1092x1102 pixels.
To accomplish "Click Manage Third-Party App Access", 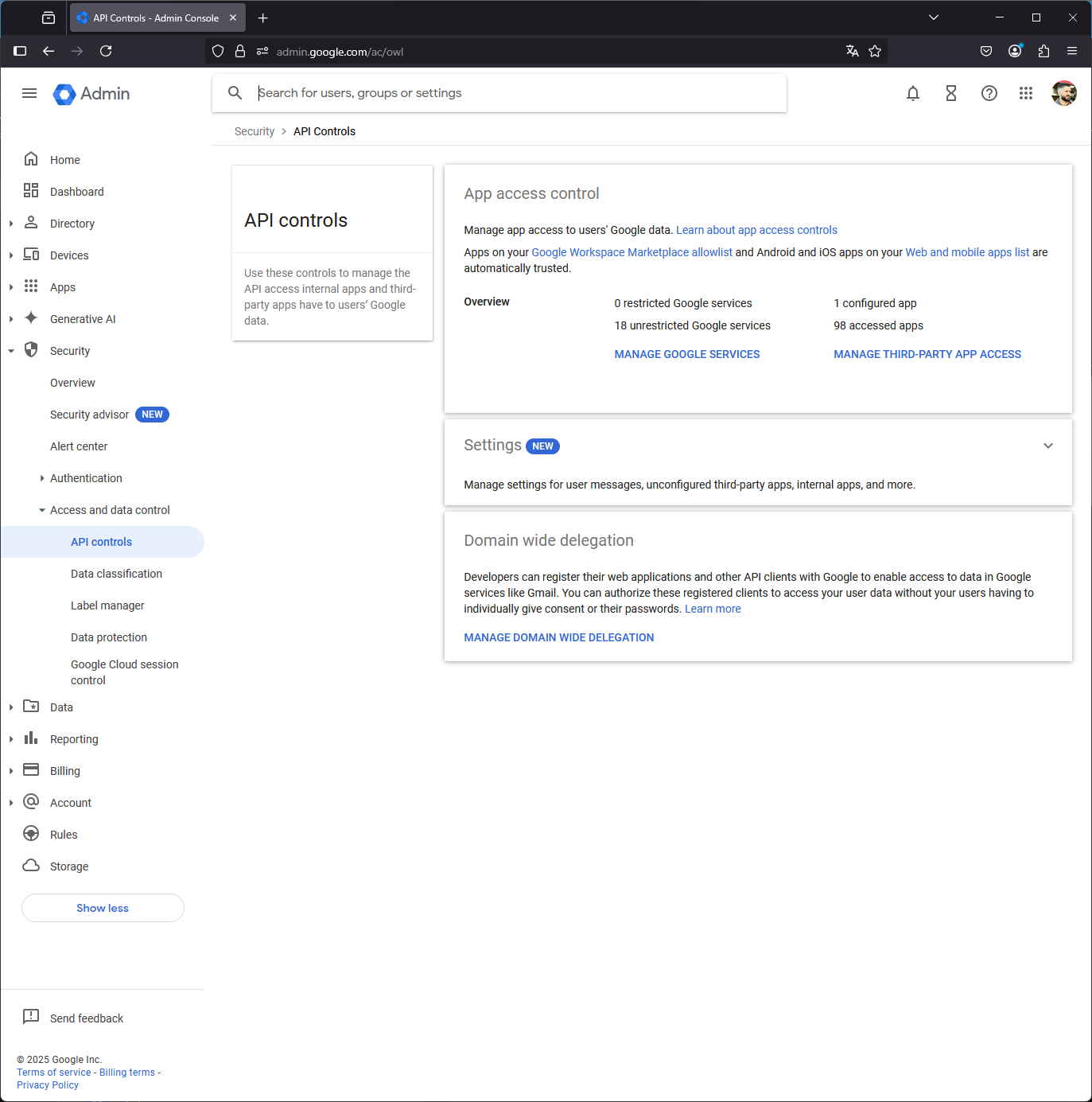I will 927,354.
